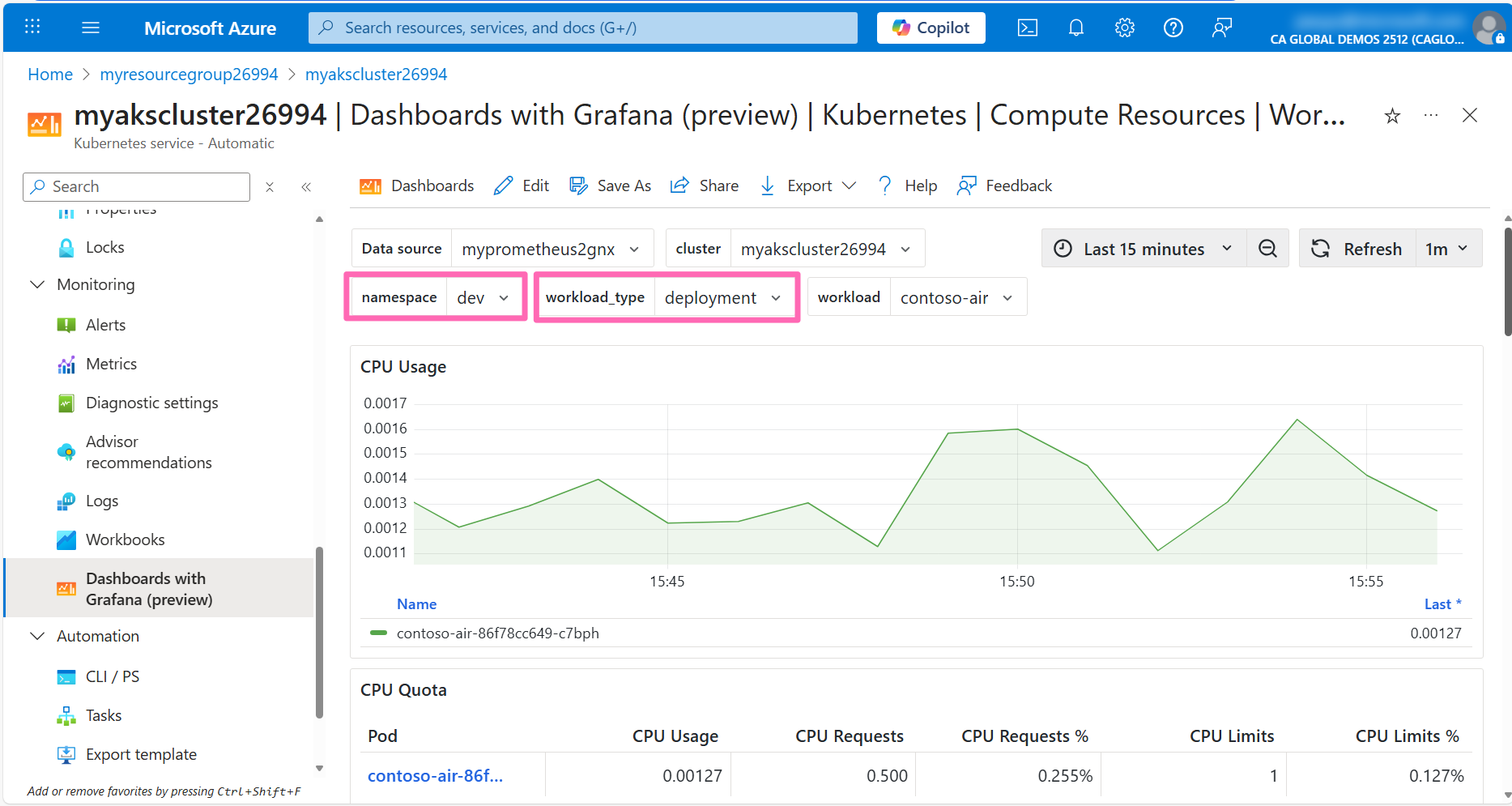This screenshot has height=806, width=1512.
Task: Select Metrics from the Monitoring menu
Action: pyautogui.click(x=111, y=364)
